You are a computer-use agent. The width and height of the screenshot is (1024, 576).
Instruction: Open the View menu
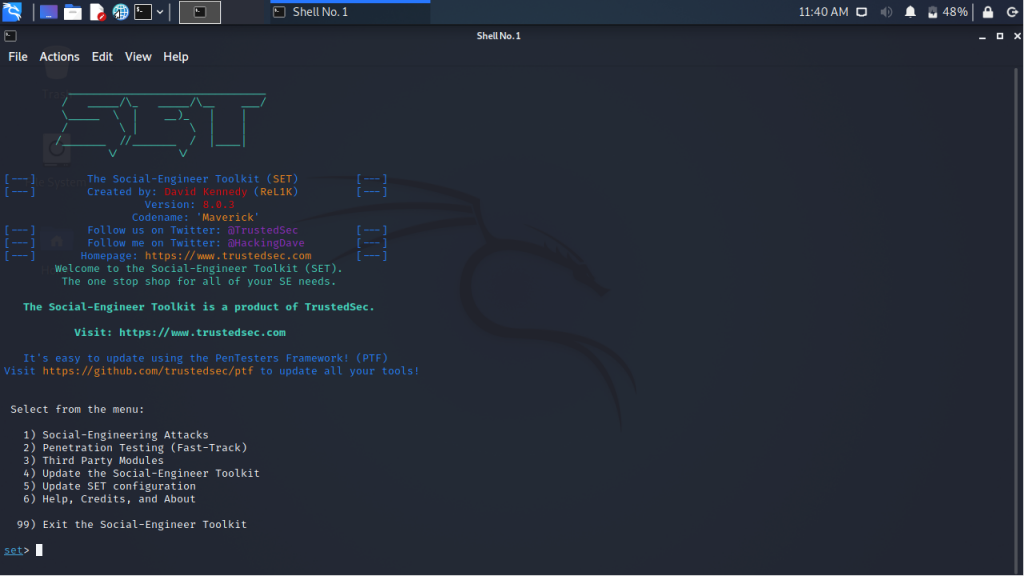[138, 57]
